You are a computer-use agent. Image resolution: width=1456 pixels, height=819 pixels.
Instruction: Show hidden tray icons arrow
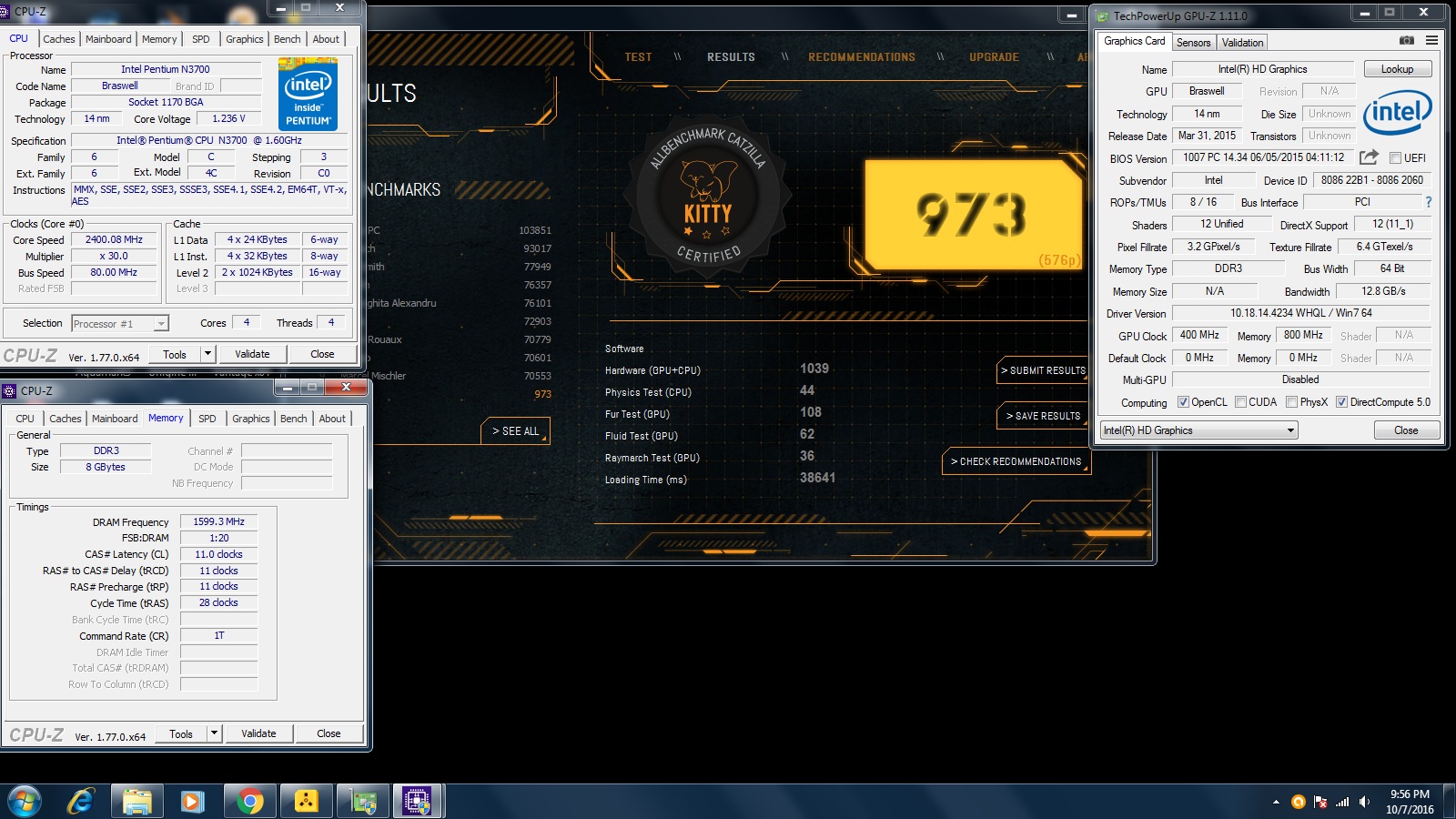pos(1276,802)
